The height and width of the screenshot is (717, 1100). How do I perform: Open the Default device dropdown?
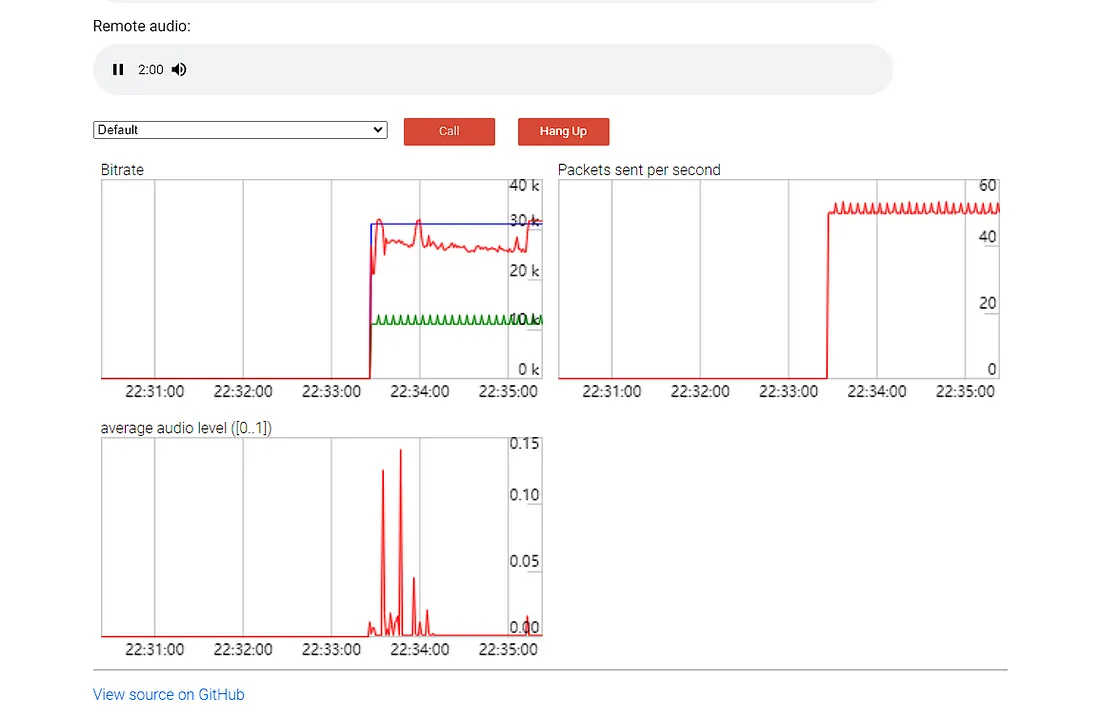240,130
